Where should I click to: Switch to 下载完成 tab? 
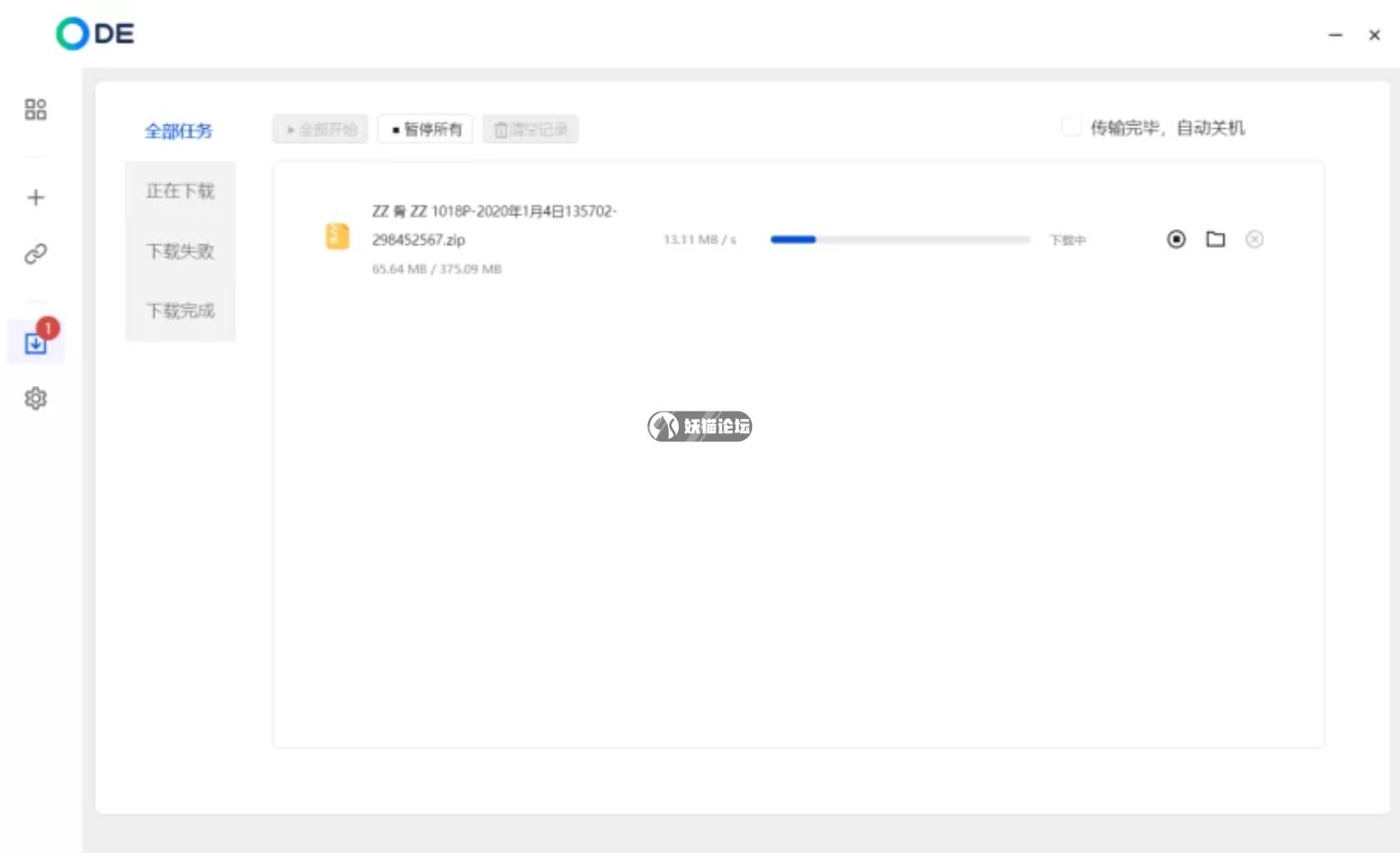(180, 311)
